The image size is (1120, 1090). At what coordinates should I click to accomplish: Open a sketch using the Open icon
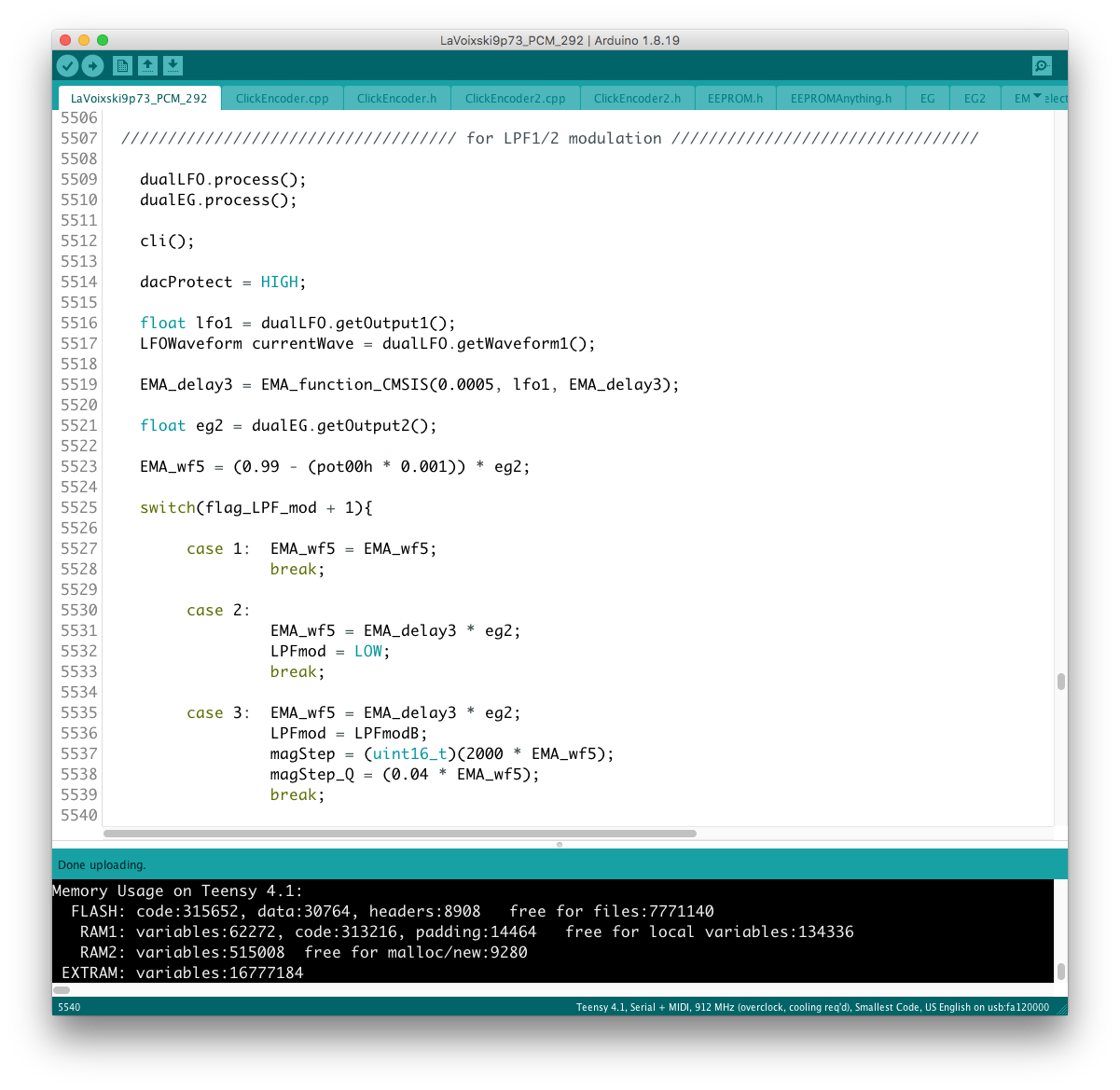147,65
